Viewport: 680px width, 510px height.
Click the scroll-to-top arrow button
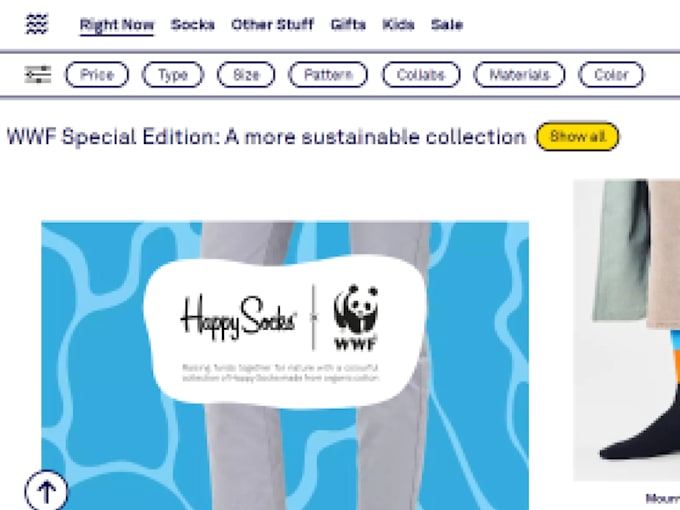46,490
